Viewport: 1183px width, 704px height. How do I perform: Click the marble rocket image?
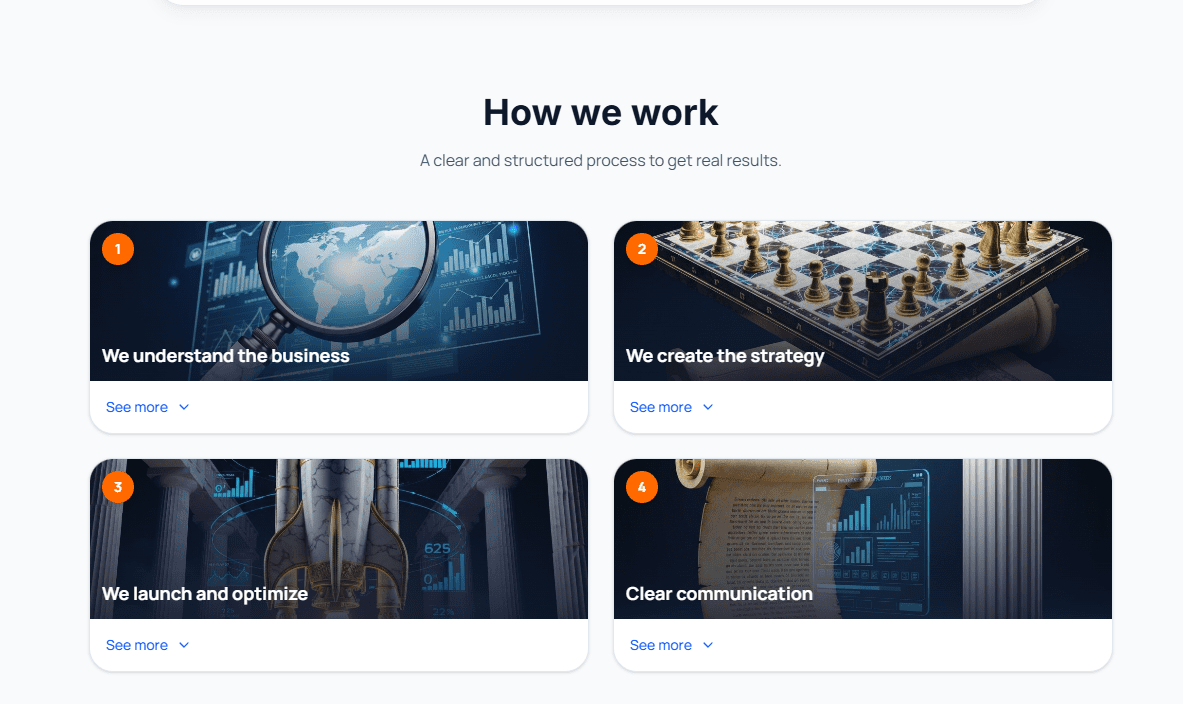click(x=339, y=539)
